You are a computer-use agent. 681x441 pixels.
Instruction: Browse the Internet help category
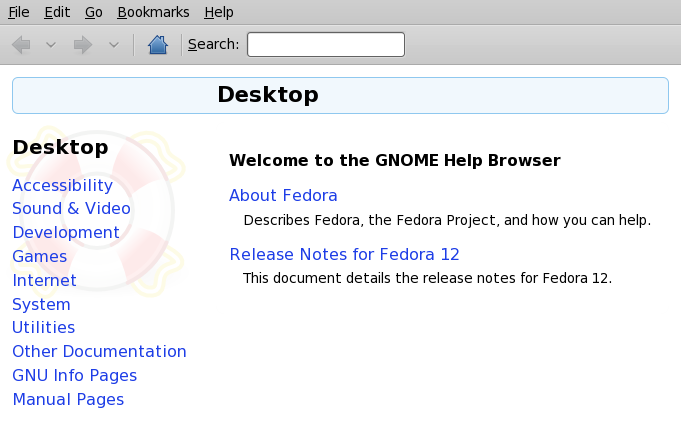point(44,280)
